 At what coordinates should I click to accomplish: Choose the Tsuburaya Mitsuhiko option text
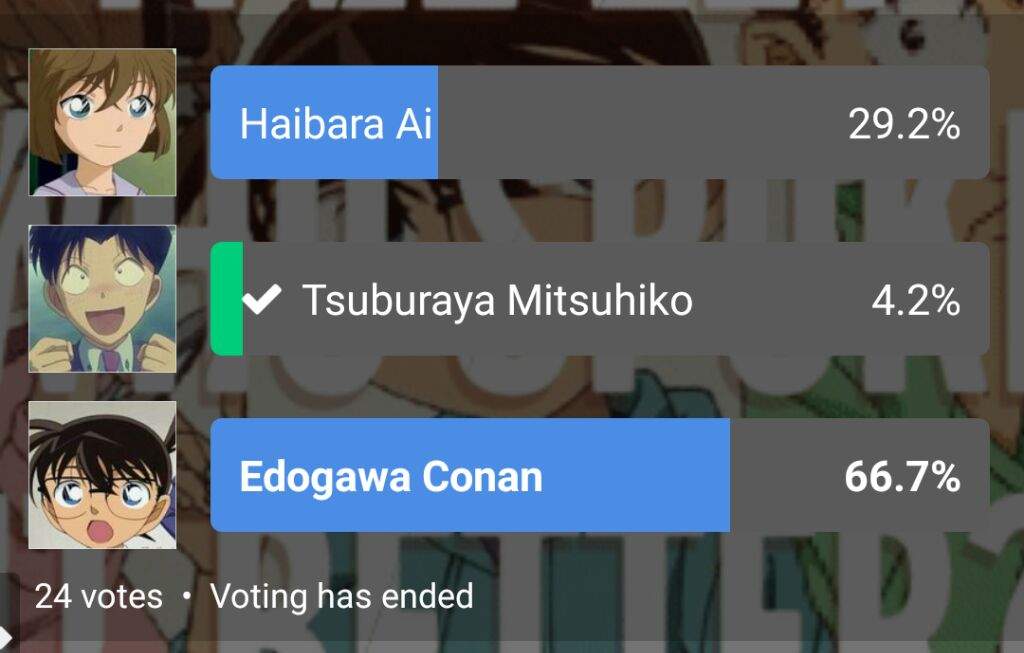[497, 300]
